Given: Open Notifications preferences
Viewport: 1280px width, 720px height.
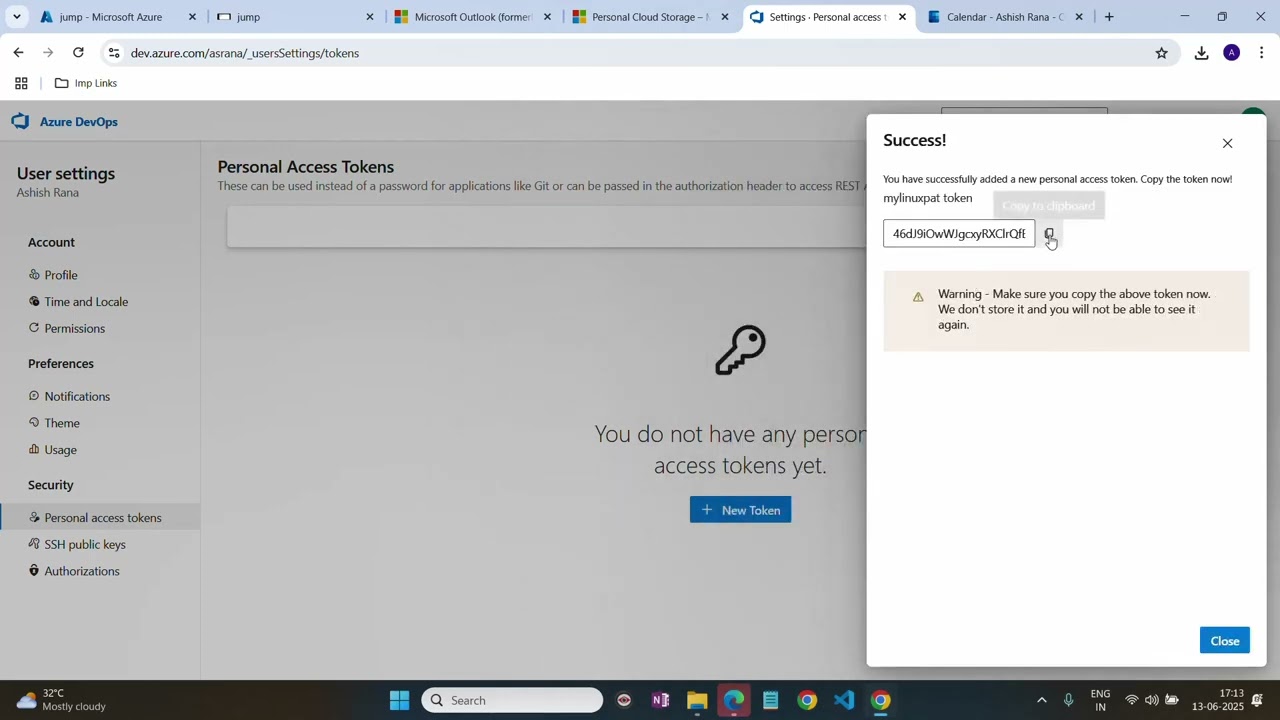Looking at the screenshot, I should pos(77,397).
